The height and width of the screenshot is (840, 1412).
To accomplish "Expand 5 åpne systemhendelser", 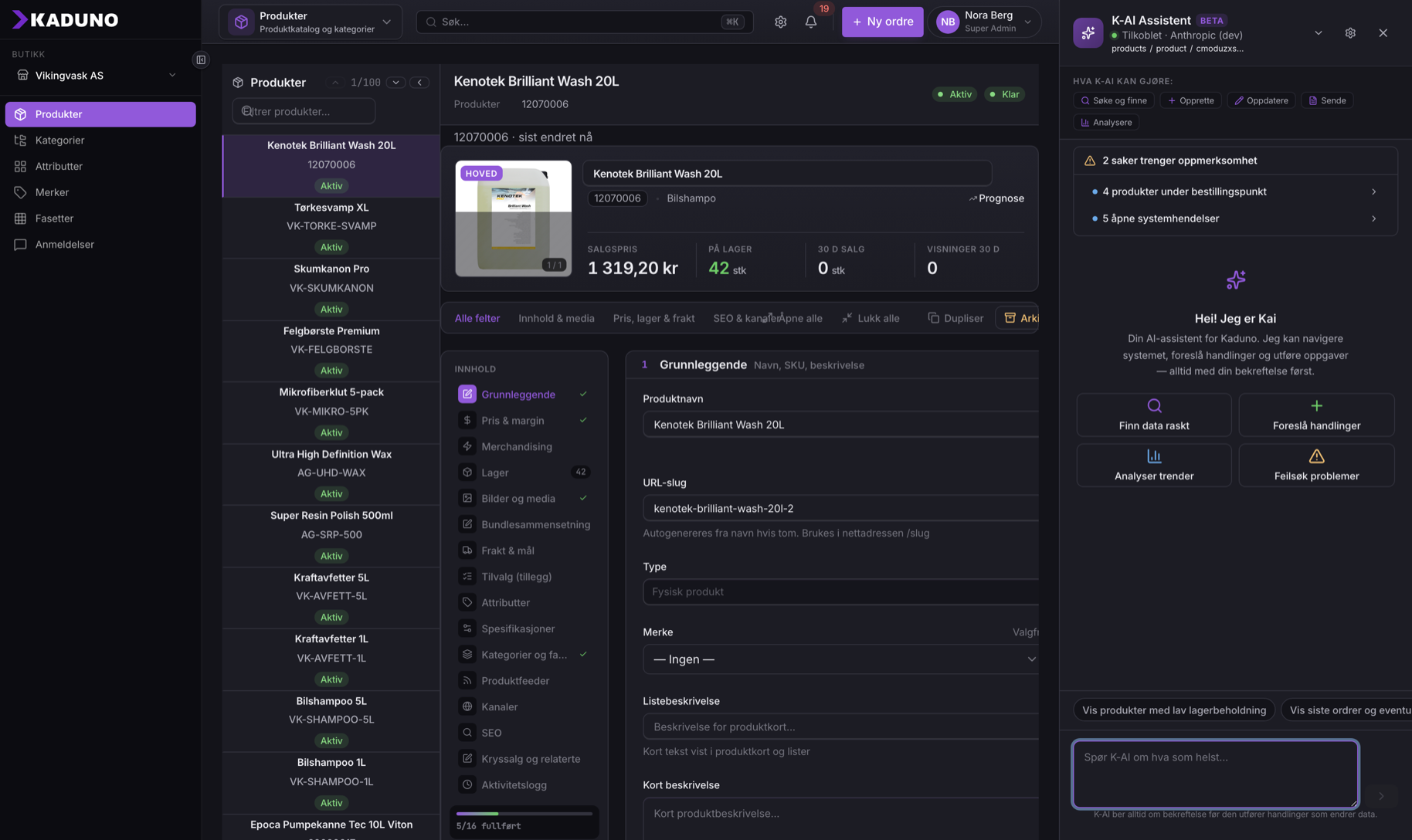I will tap(1235, 218).
